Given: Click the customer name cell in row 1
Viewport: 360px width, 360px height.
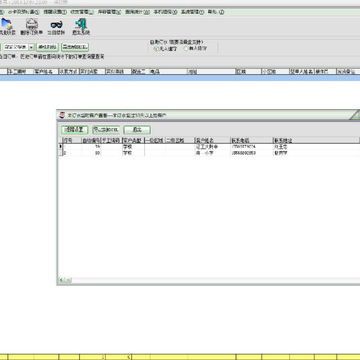Looking at the screenshot, I should tap(212, 146).
